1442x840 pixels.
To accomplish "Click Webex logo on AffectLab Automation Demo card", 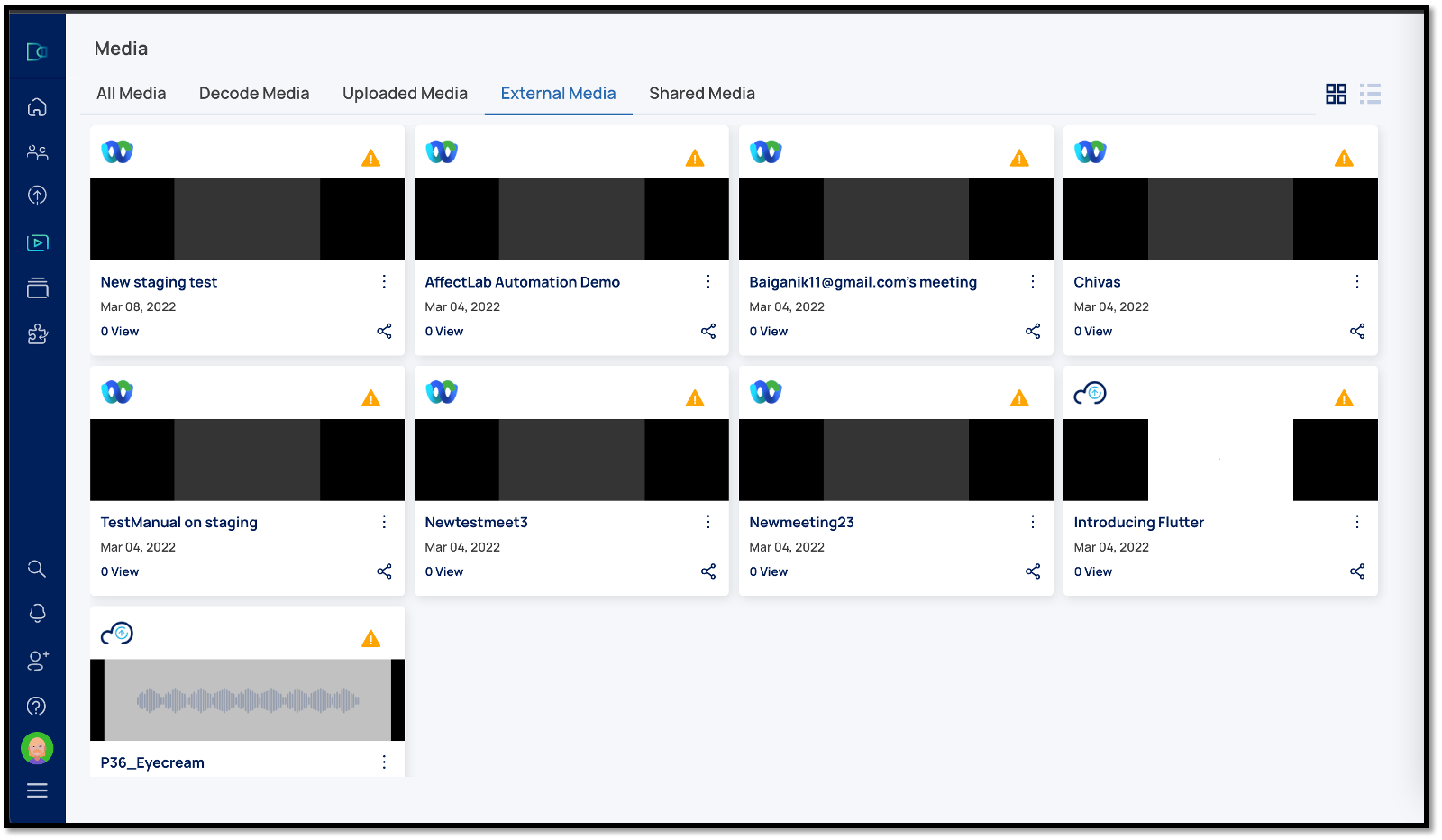I will [442, 151].
